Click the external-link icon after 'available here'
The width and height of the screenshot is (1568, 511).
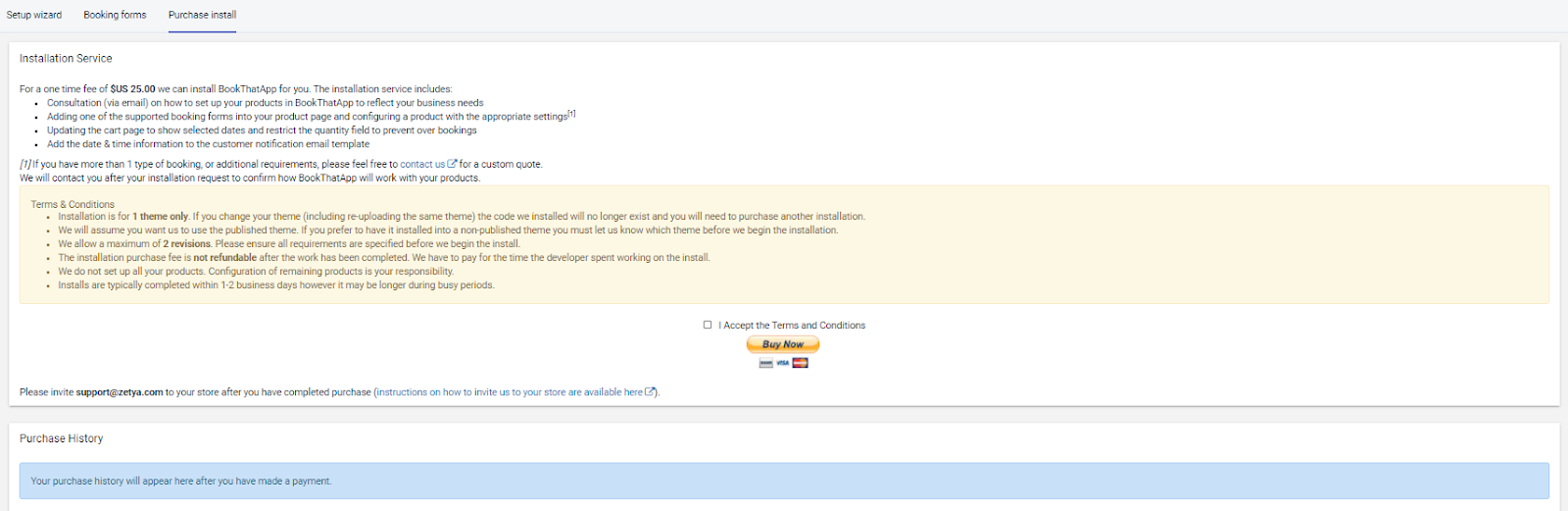650,392
